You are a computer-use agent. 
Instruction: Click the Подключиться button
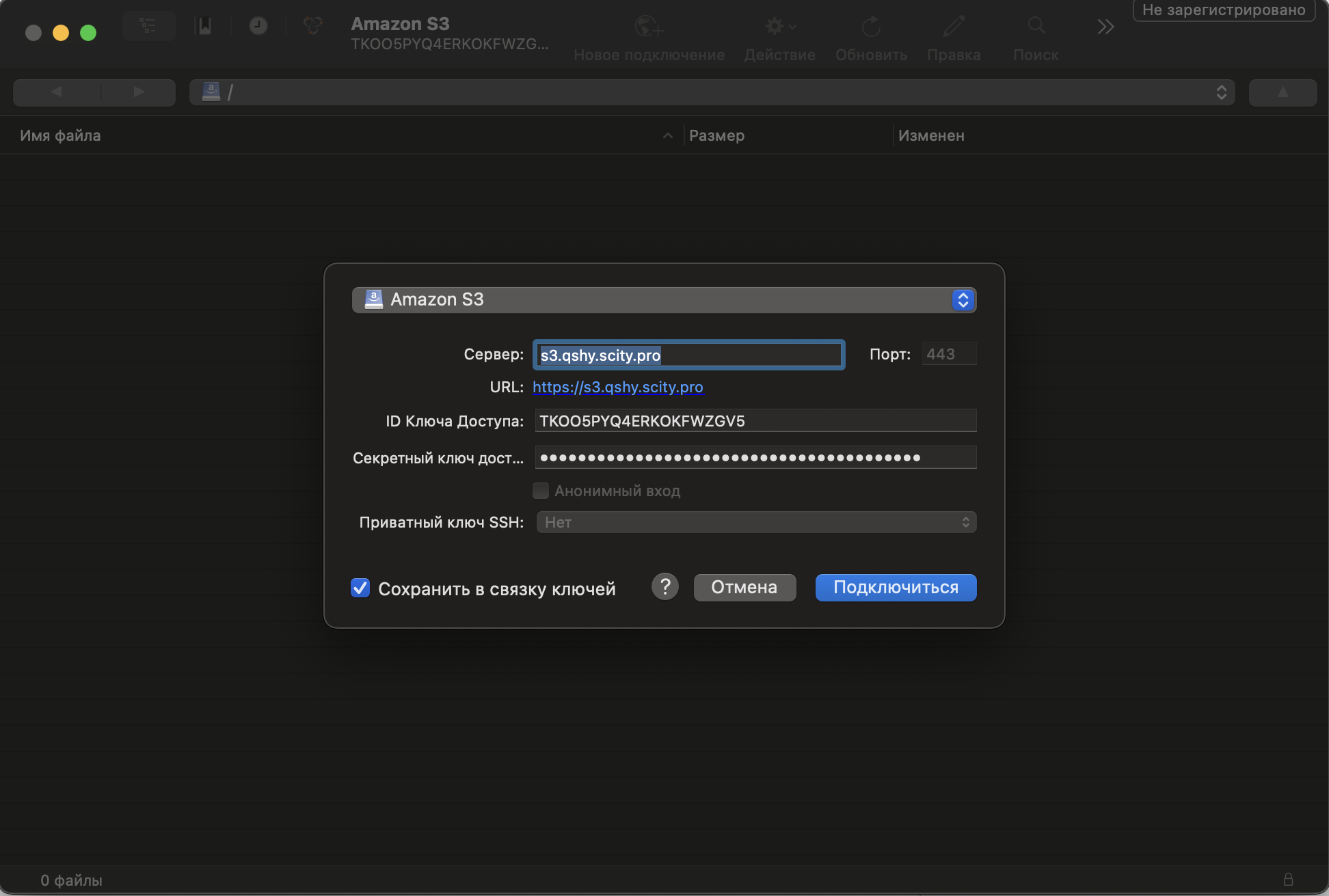[x=896, y=588]
